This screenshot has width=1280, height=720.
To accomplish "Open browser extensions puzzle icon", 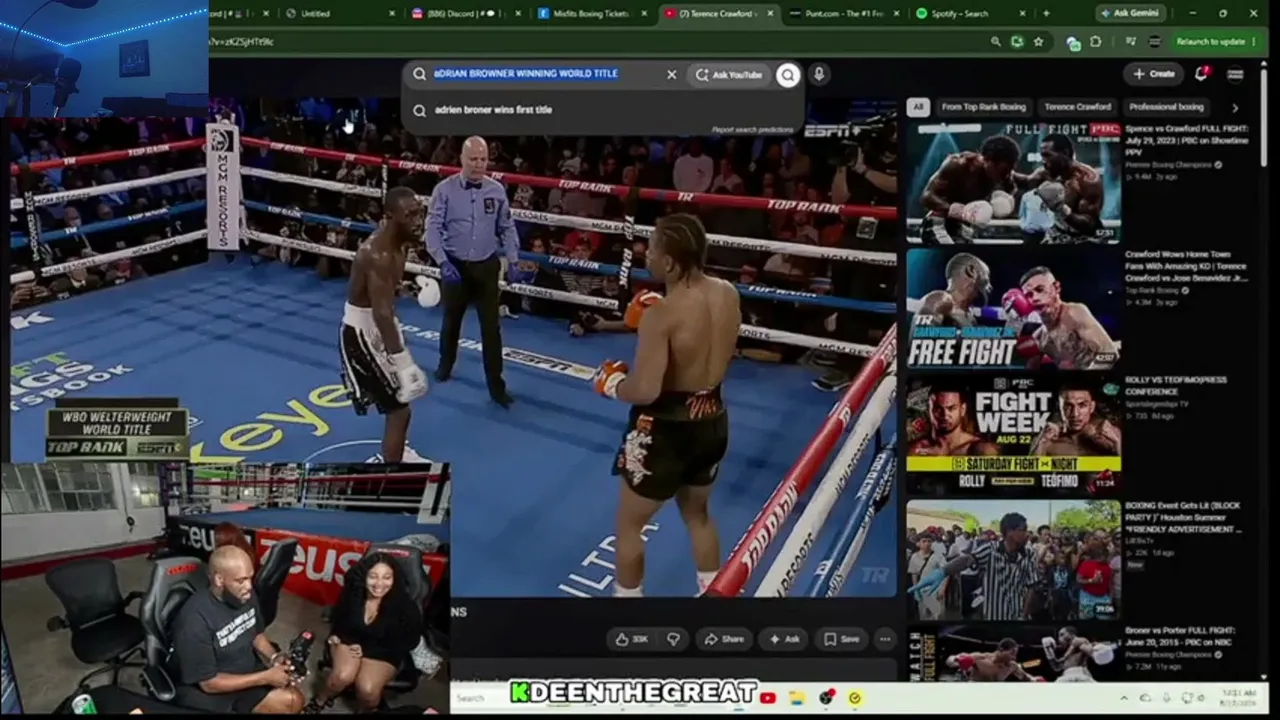I will pyautogui.click(x=1096, y=42).
